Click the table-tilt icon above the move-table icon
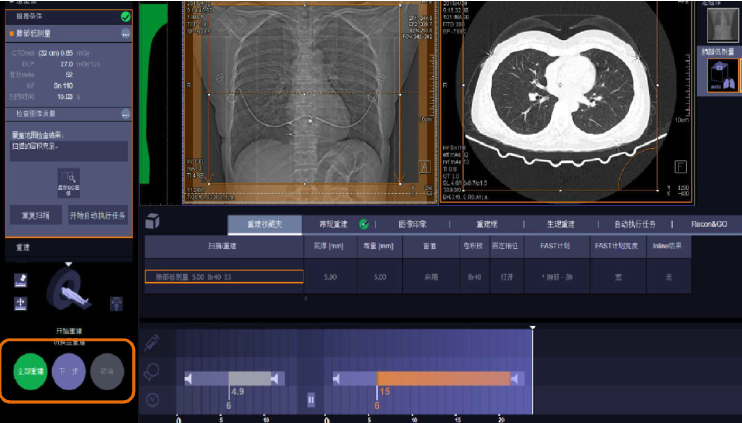The height and width of the screenshot is (423, 742). click(x=20, y=280)
